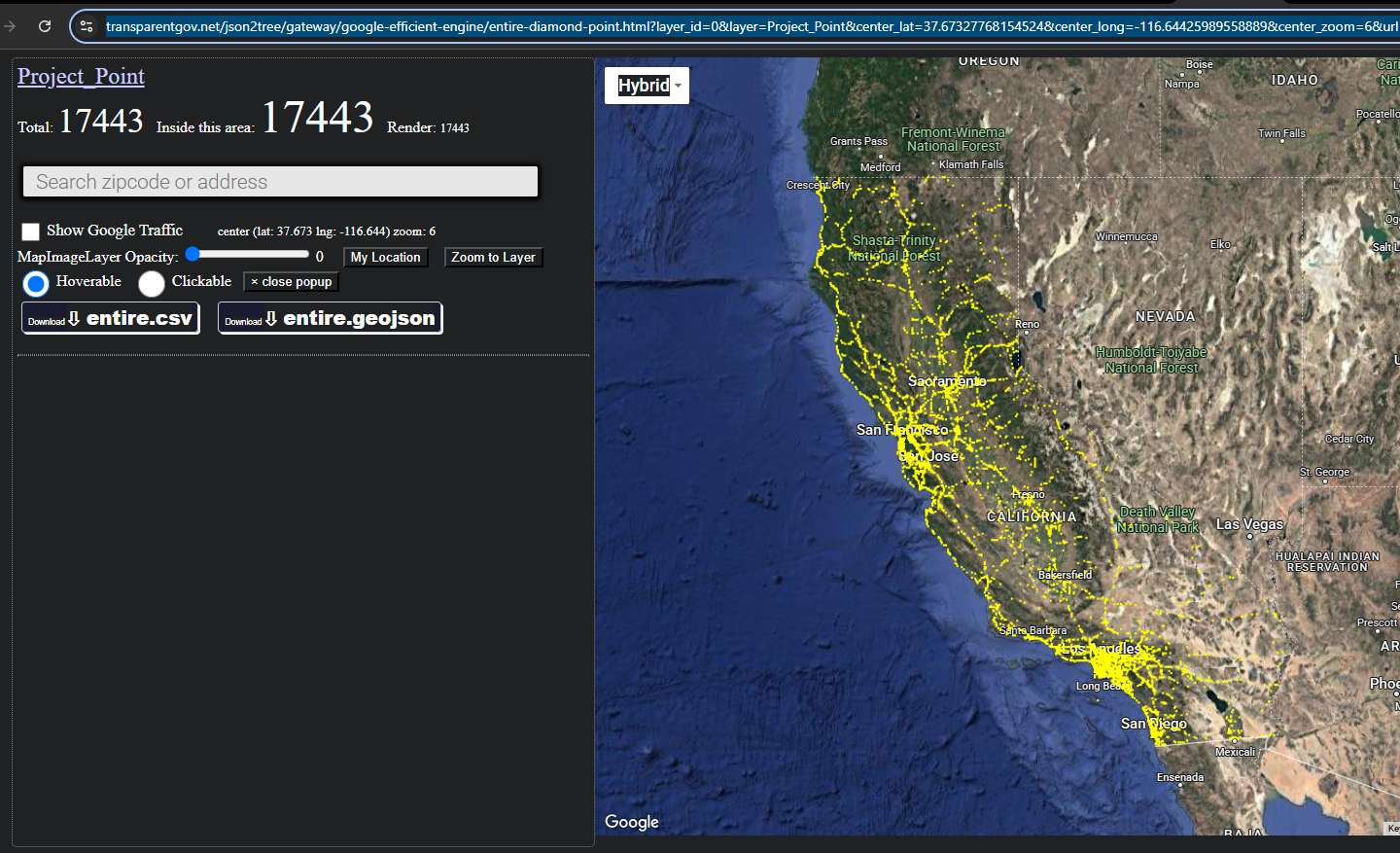Select the Clickable radio option

coord(152,284)
